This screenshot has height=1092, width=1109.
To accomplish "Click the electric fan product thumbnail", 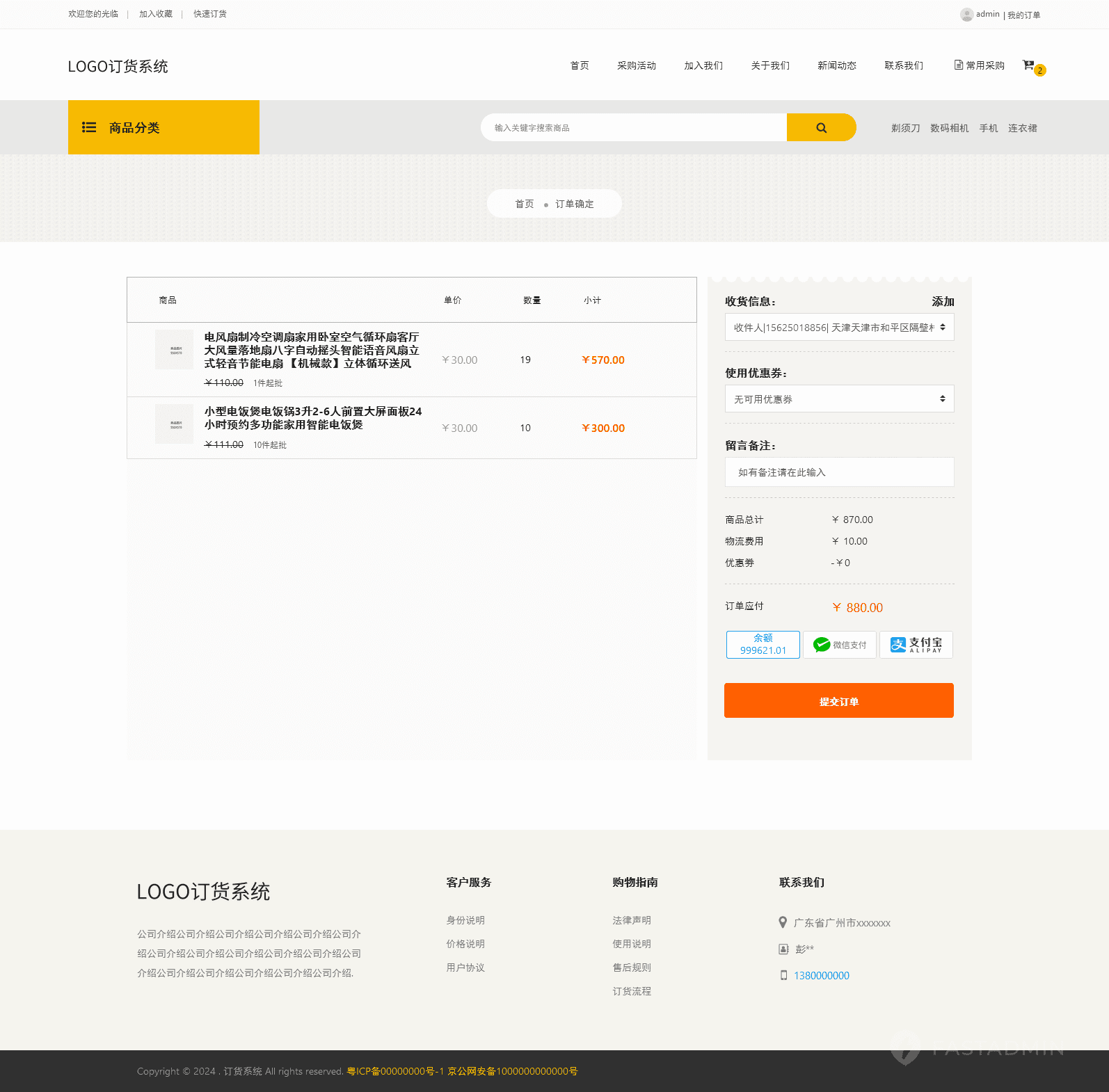I will 175,350.
